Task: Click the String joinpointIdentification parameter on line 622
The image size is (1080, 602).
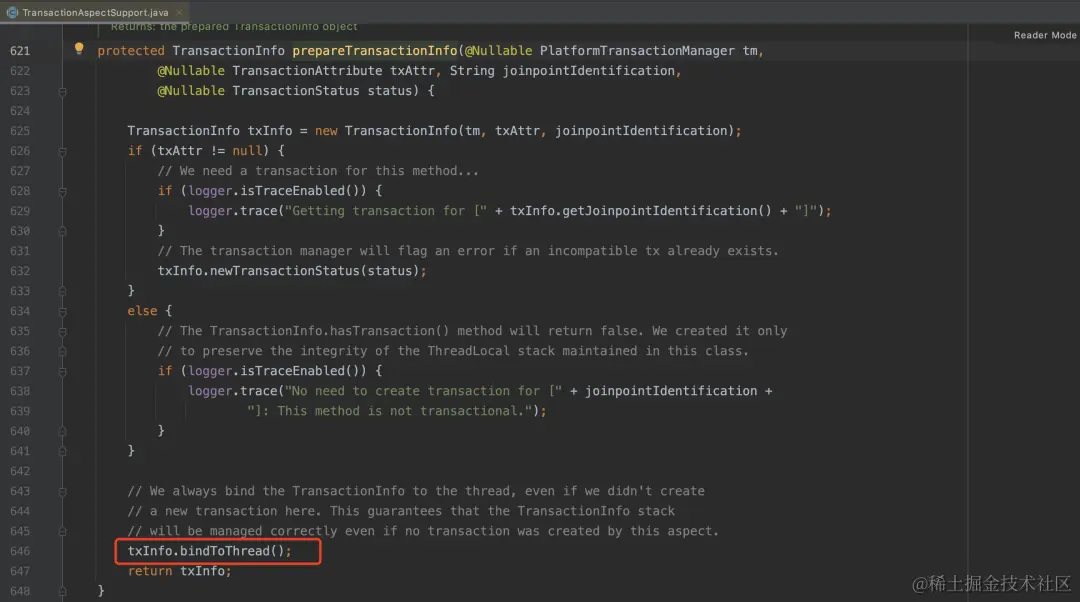Action: pos(563,71)
